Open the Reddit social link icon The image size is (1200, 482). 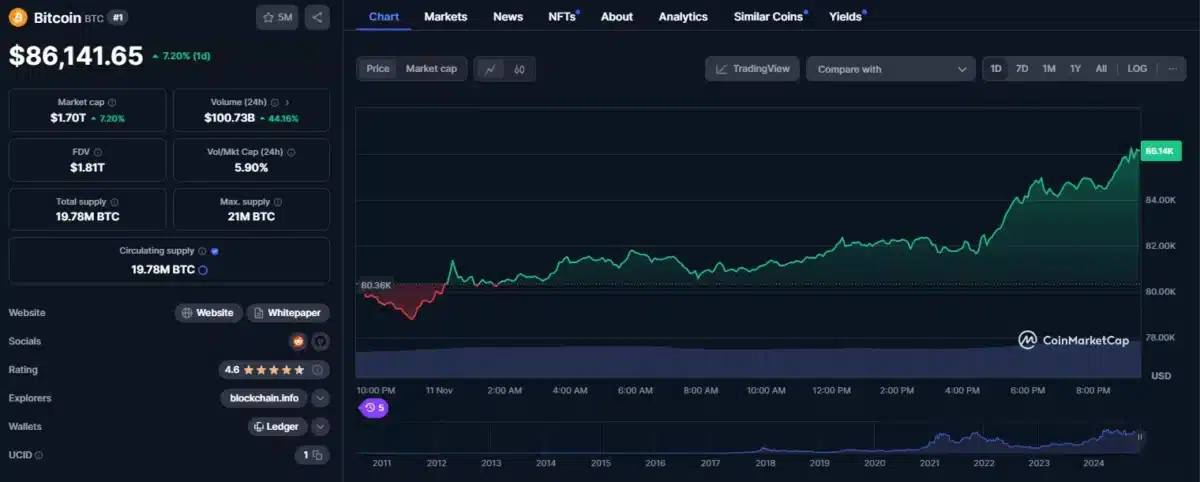[298, 341]
